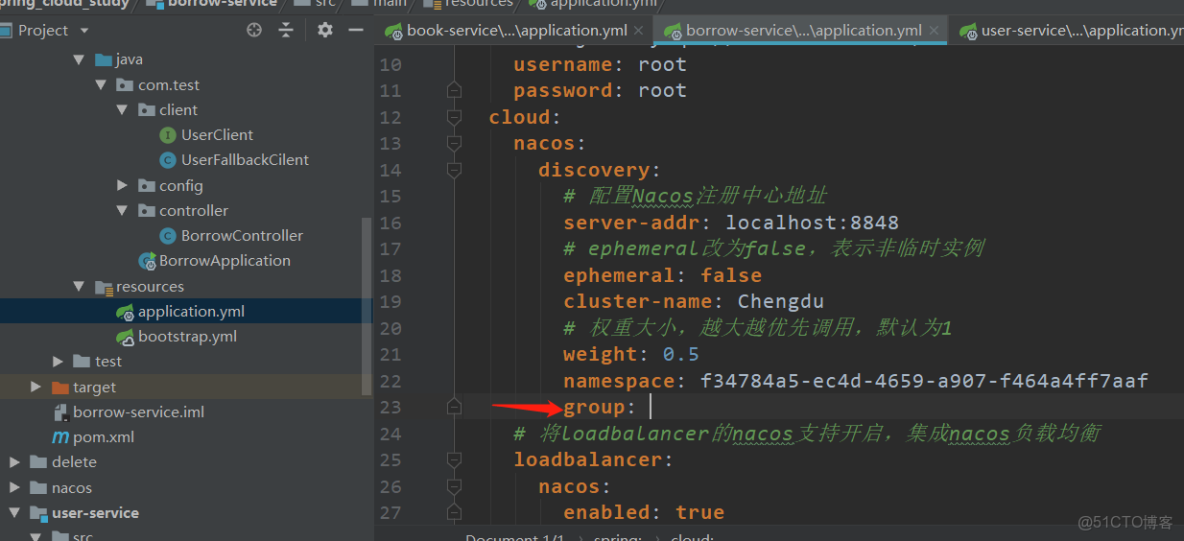Open Project panel settings gear

[x=325, y=30]
